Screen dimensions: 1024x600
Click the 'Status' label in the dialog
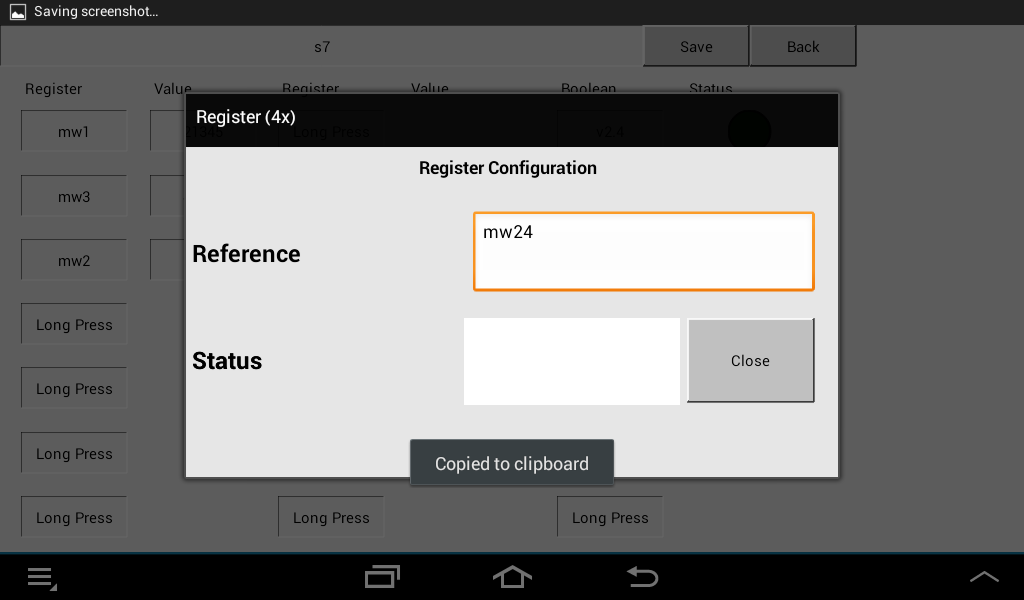pyautogui.click(x=227, y=360)
